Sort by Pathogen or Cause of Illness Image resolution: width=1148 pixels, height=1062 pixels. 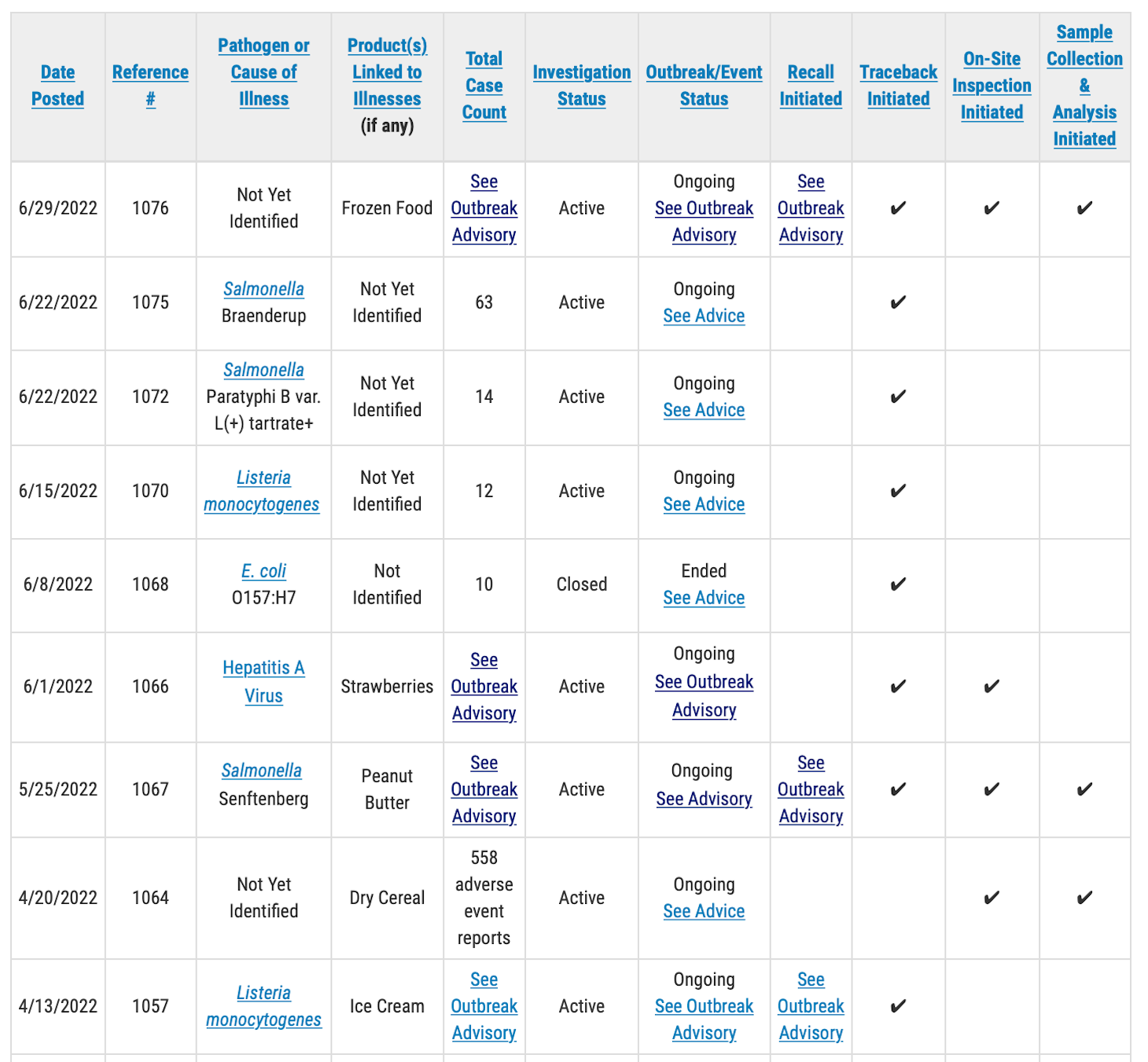point(263,72)
